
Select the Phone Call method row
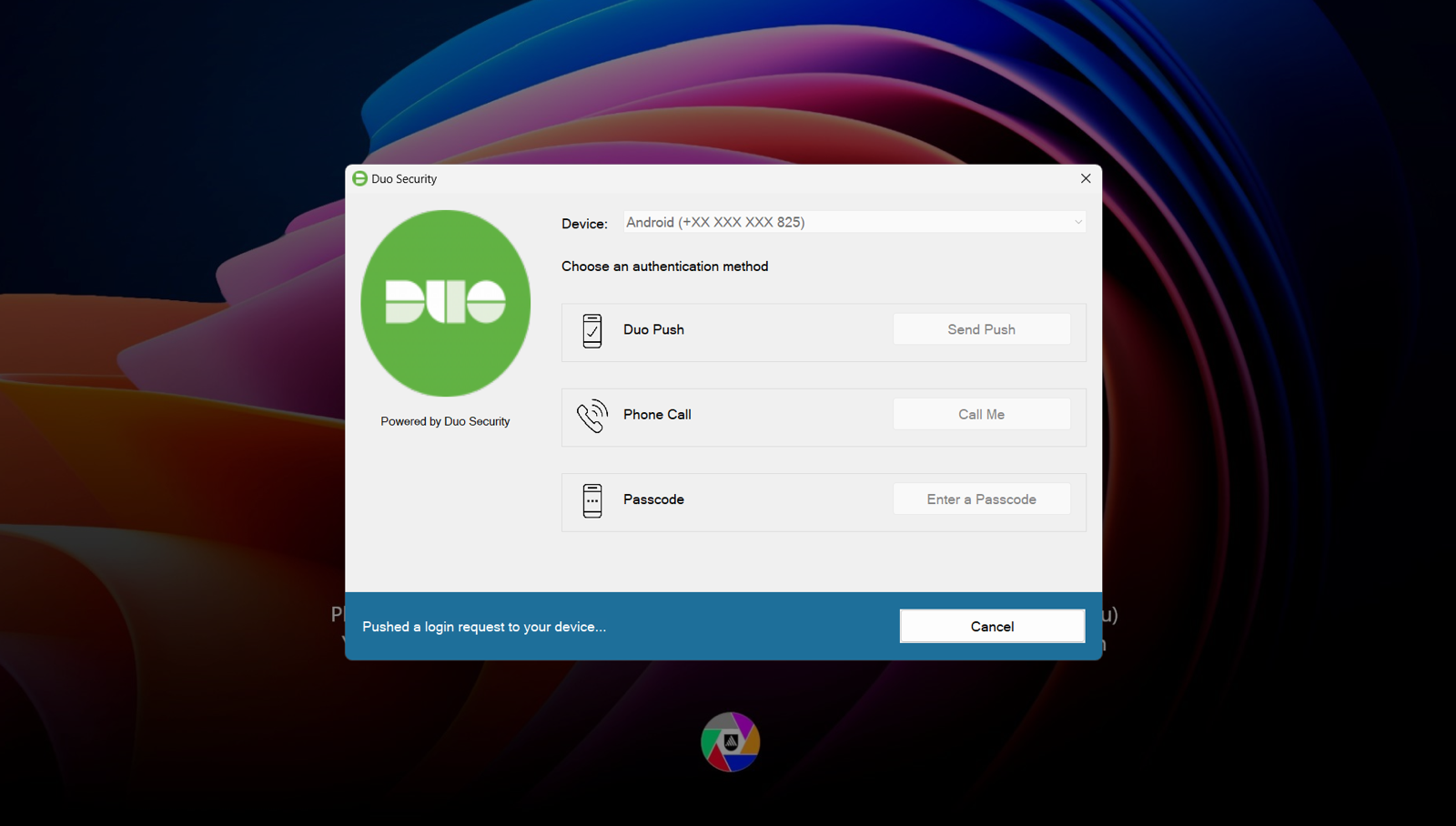point(657,414)
